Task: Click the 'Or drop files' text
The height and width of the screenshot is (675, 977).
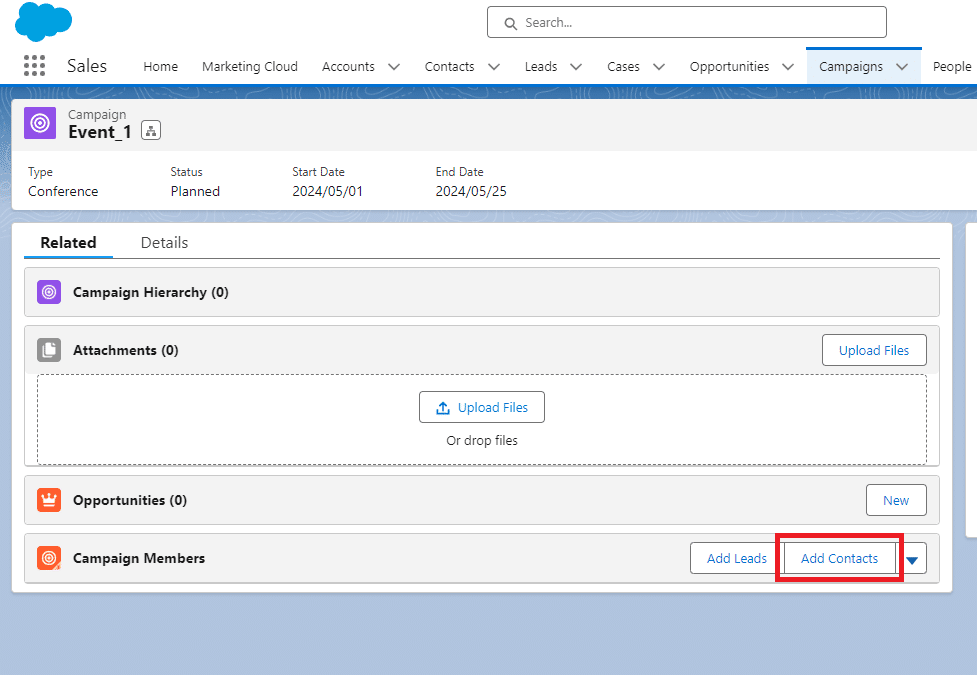Action: [x=482, y=441]
